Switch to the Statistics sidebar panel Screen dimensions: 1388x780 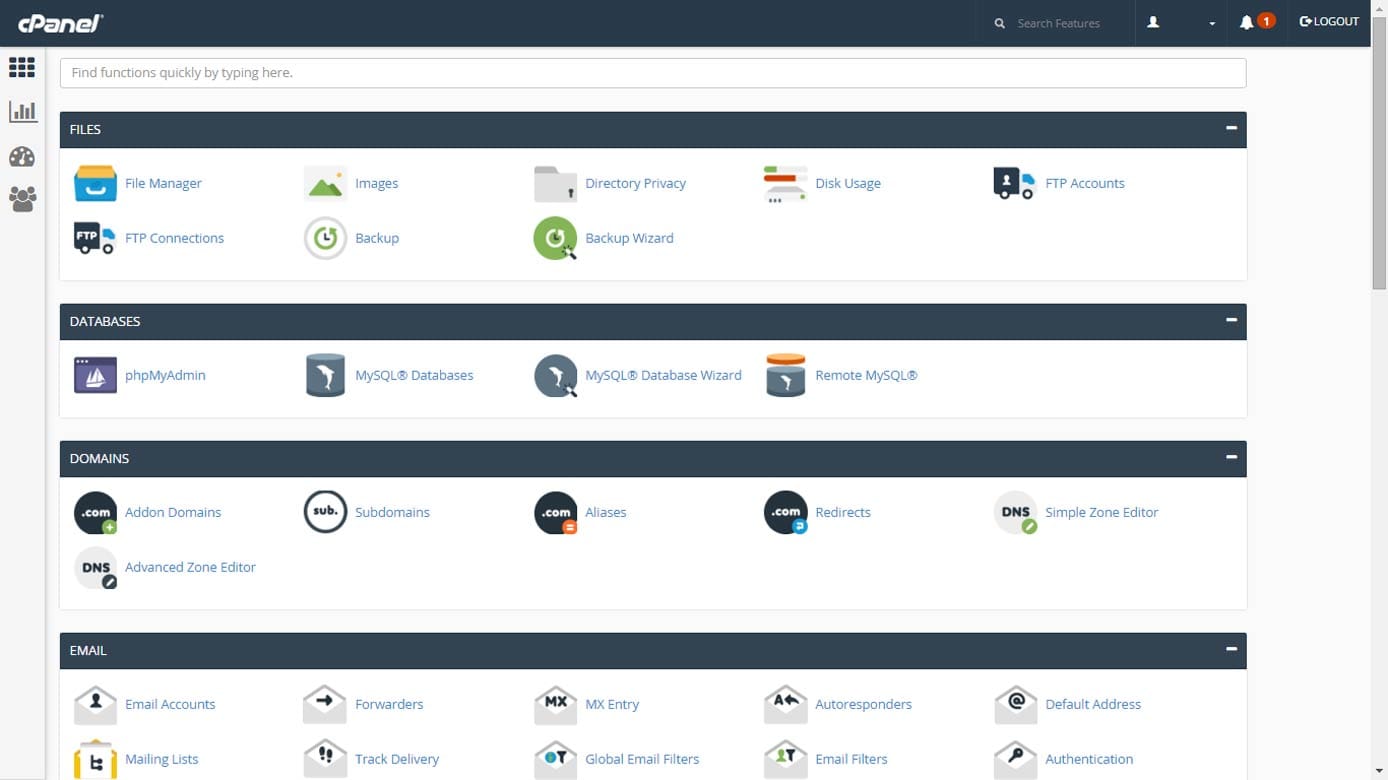[22, 111]
